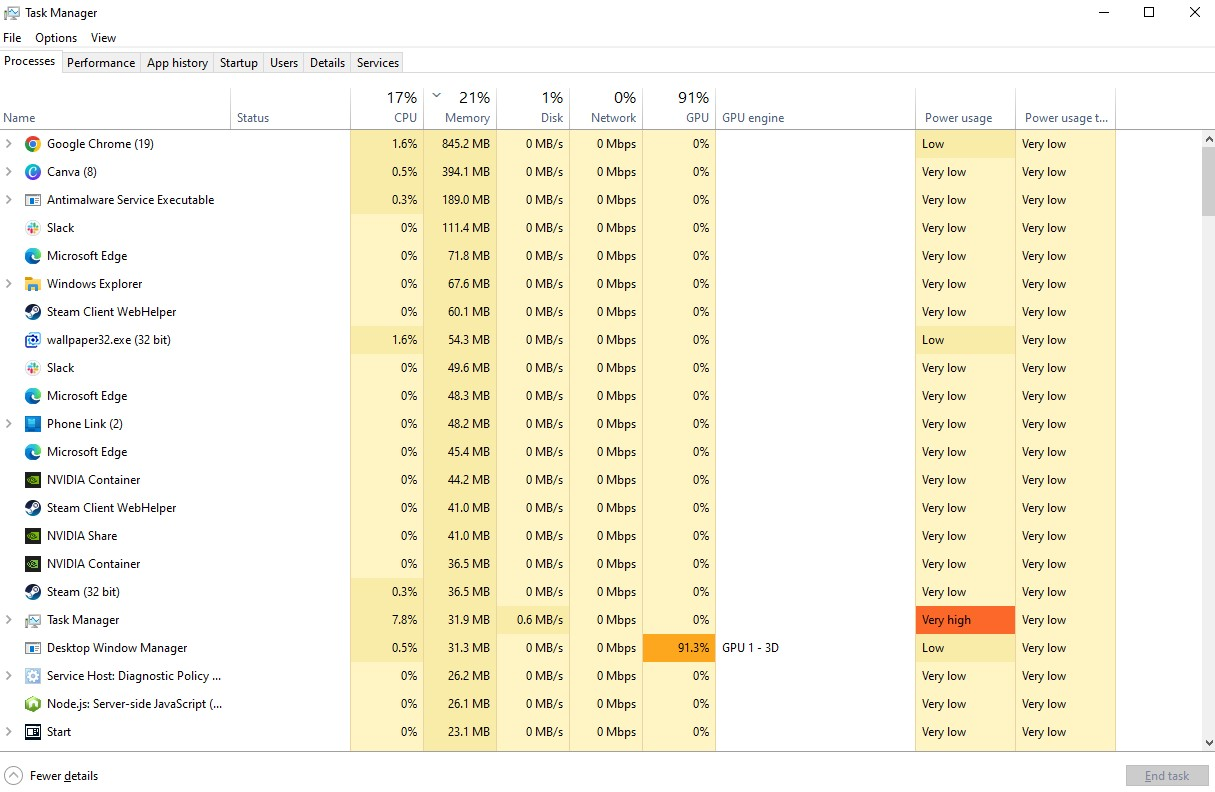The width and height of the screenshot is (1215, 792).
Task: Expand the Google Chrome (19) process group
Action: 9,144
